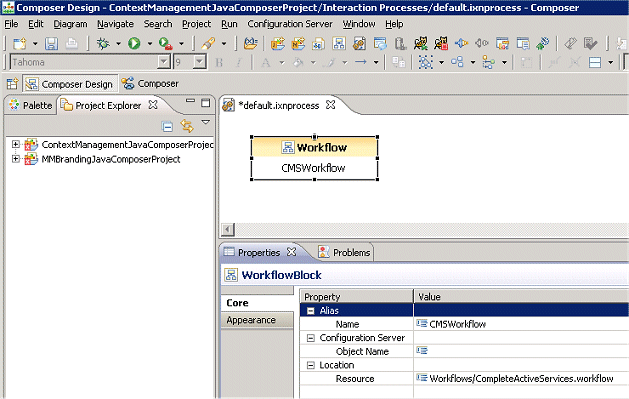Run the project with the green play icon

point(134,43)
